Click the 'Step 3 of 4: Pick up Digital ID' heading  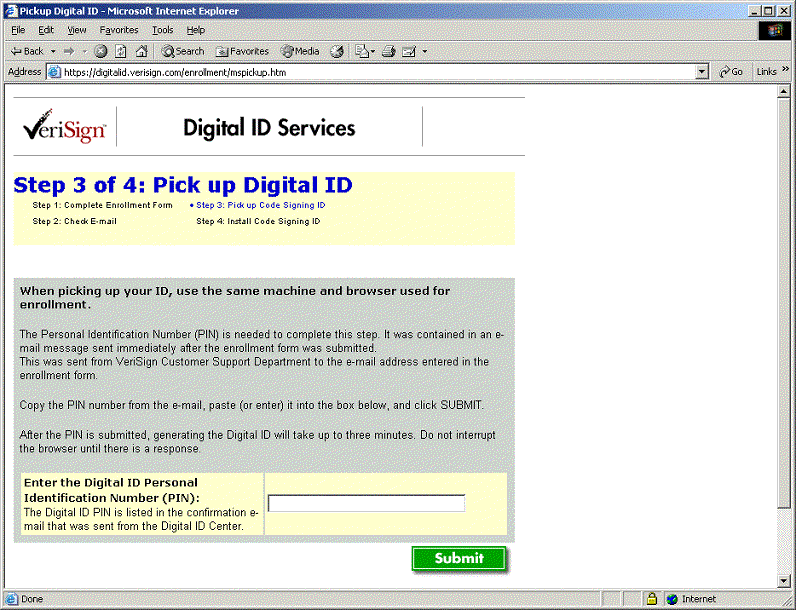point(183,185)
